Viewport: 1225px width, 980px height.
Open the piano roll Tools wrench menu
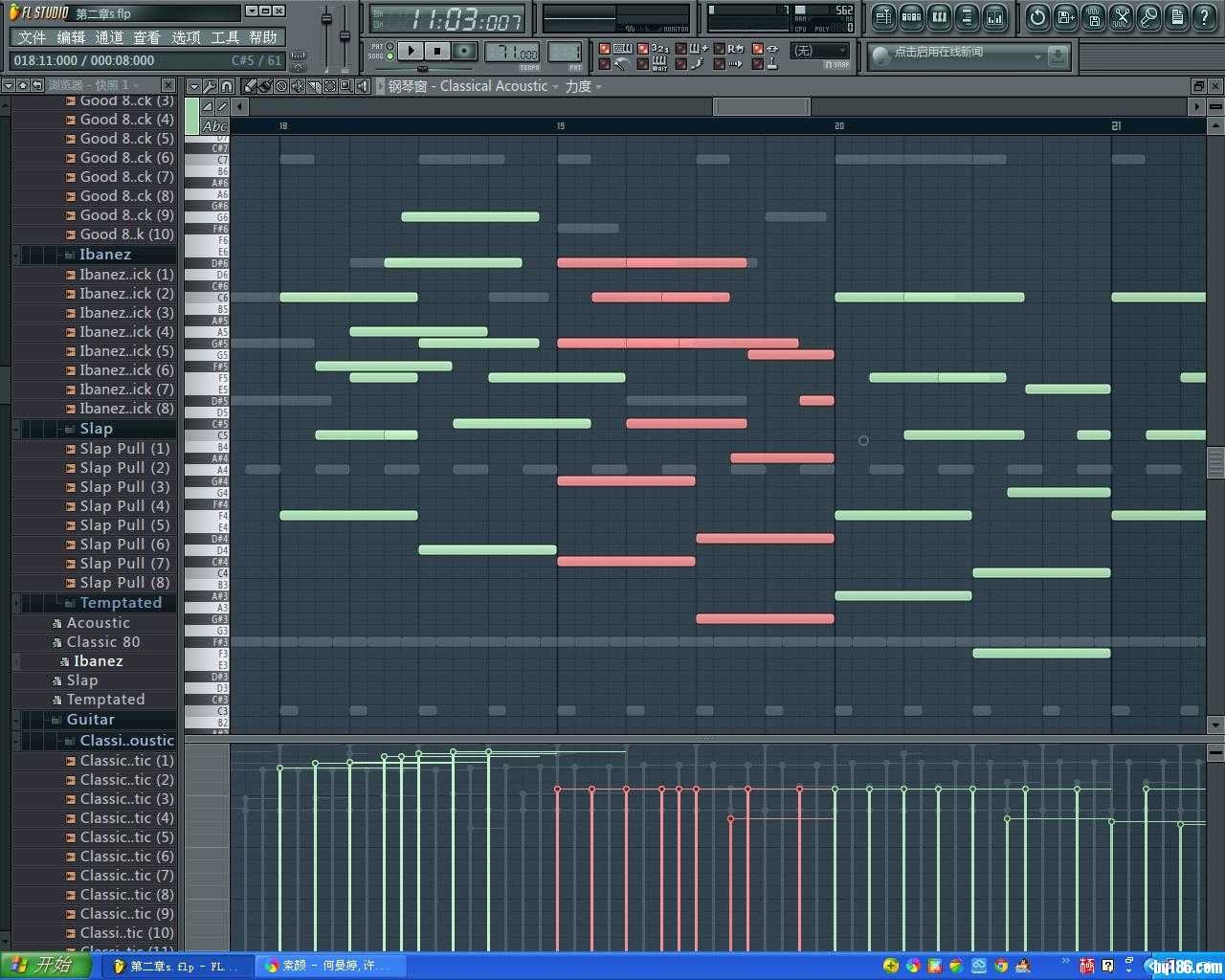pos(210,86)
